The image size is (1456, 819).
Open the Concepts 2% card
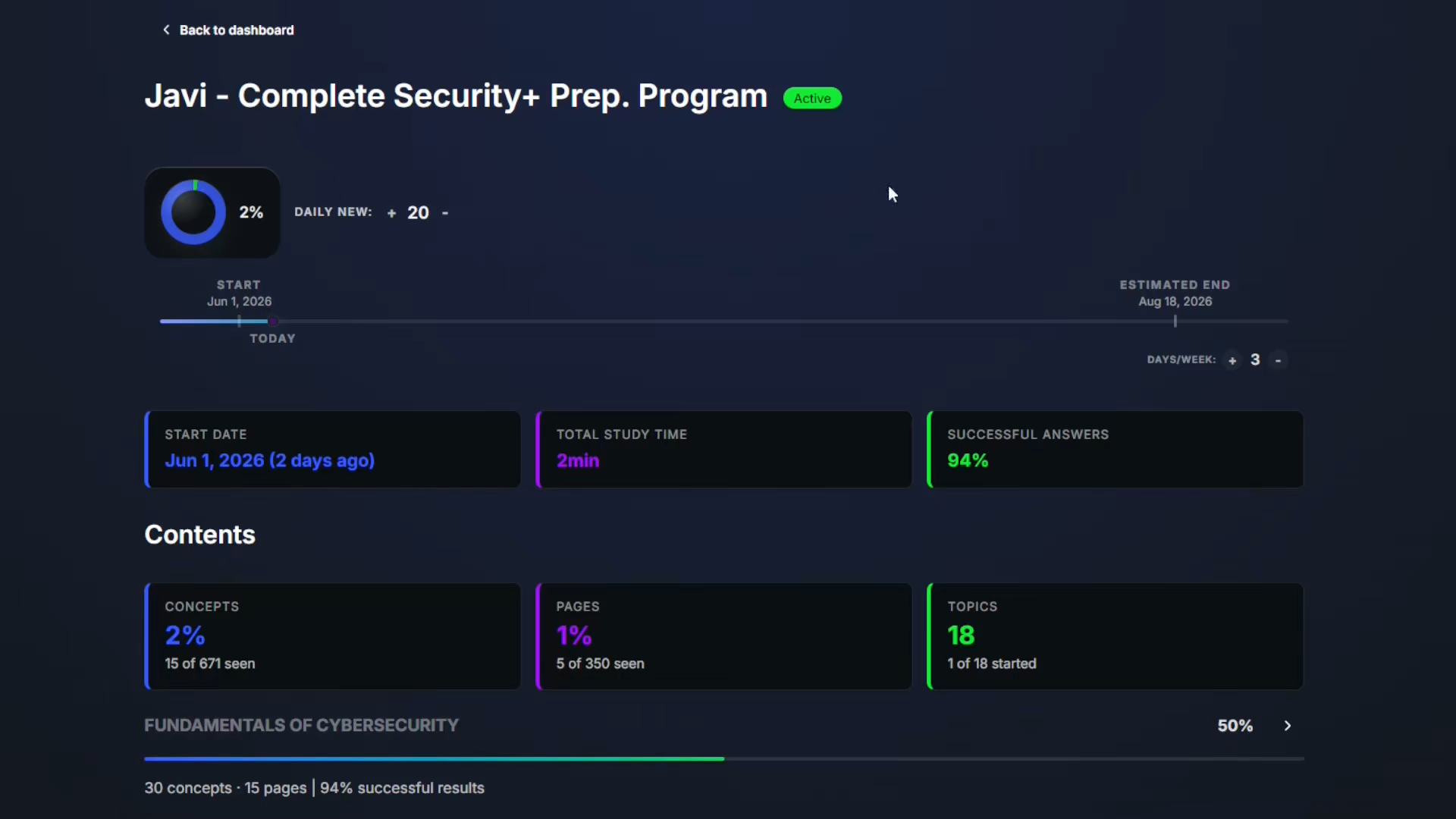pyautogui.click(x=332, y=636)
